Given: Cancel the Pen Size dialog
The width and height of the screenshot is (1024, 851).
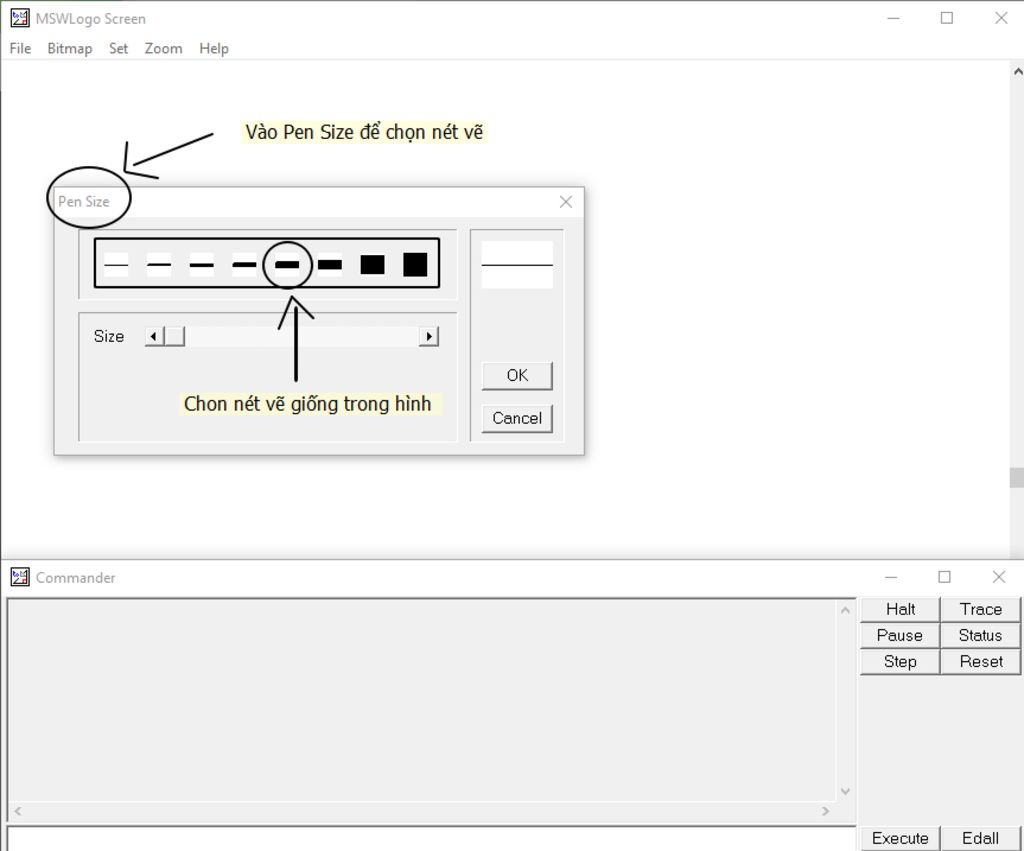Looking at the screenshot, I should (x=517, y=418).
